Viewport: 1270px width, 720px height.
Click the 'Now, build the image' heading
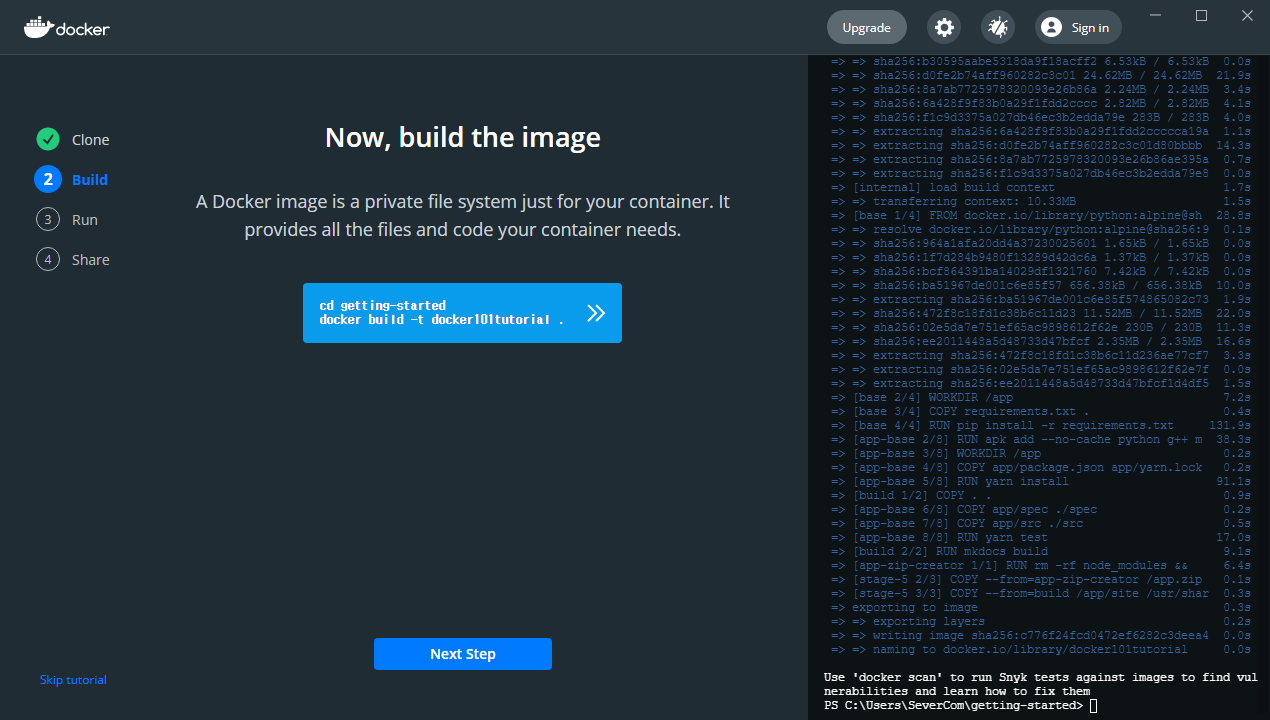pyautogui.click(x=463, y=137)
